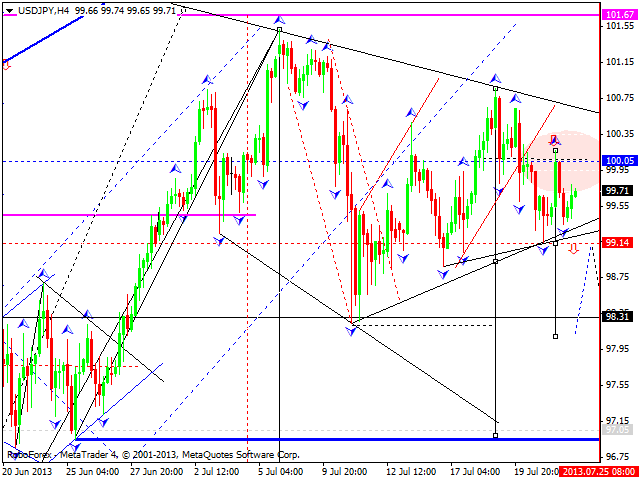This screenshot has height=480, width=640.
Task: Click the red arrow icon at left edge
Action: 7,65
